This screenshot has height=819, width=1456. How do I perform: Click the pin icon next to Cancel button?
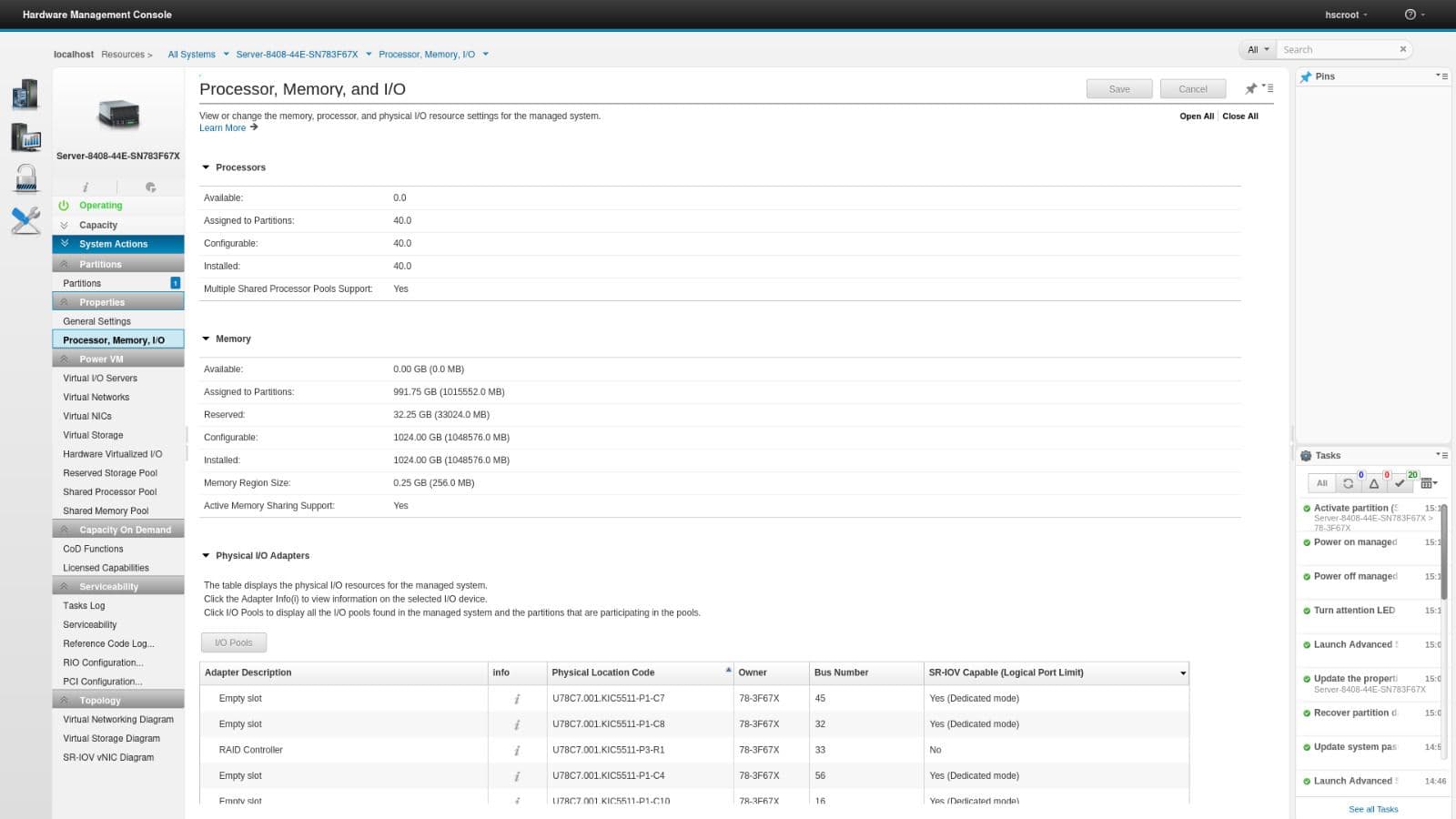click(1250, 89)
